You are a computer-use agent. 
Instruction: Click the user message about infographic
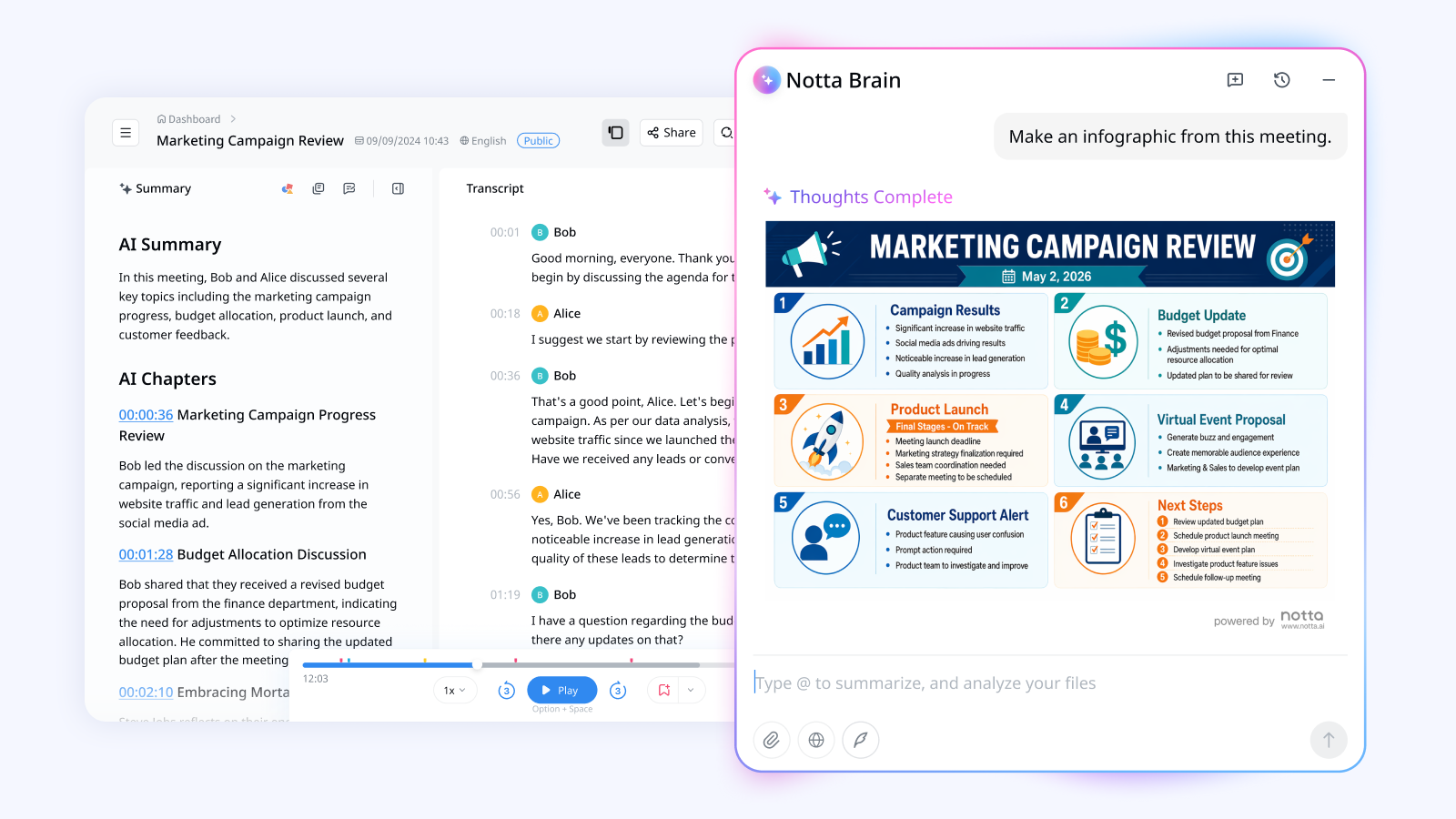pyautogui.click(x=1170, y=136)
